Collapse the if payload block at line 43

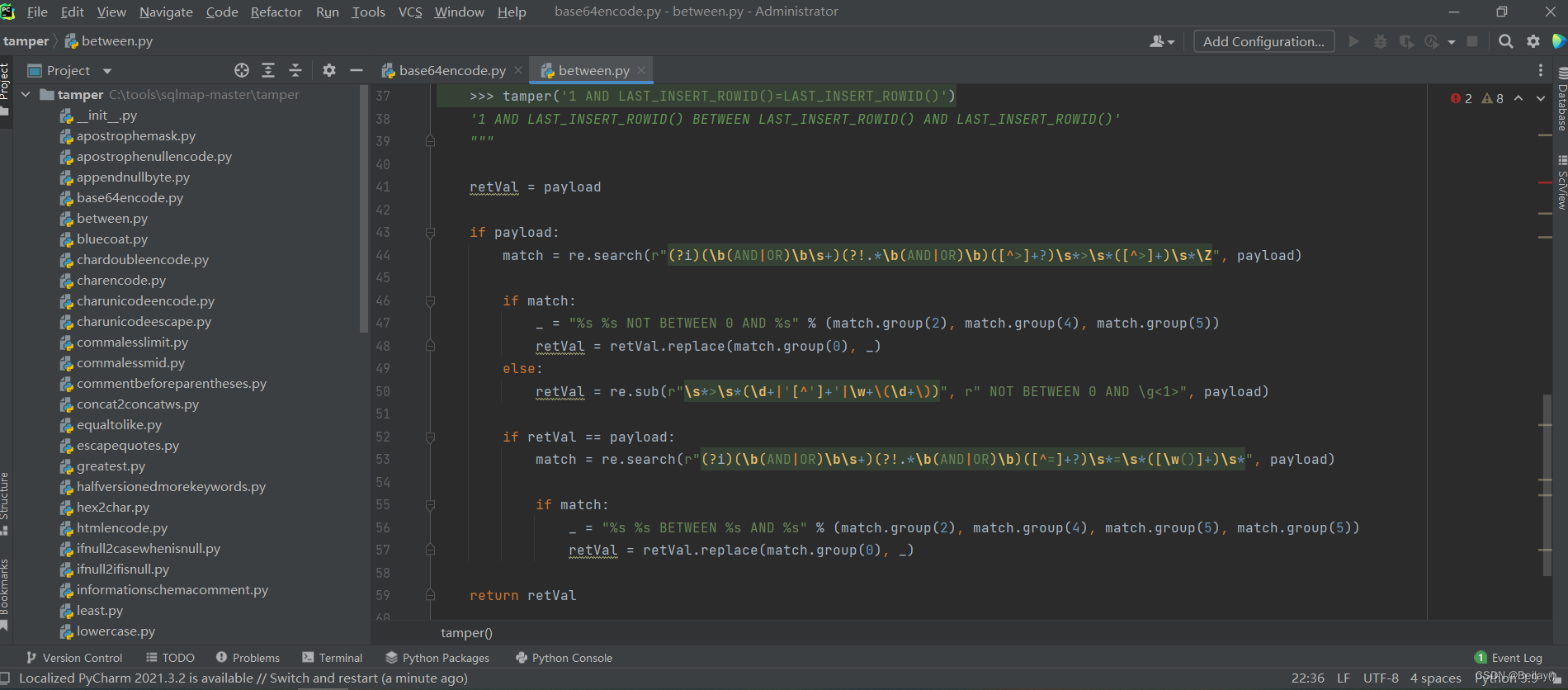pos(430,233)
